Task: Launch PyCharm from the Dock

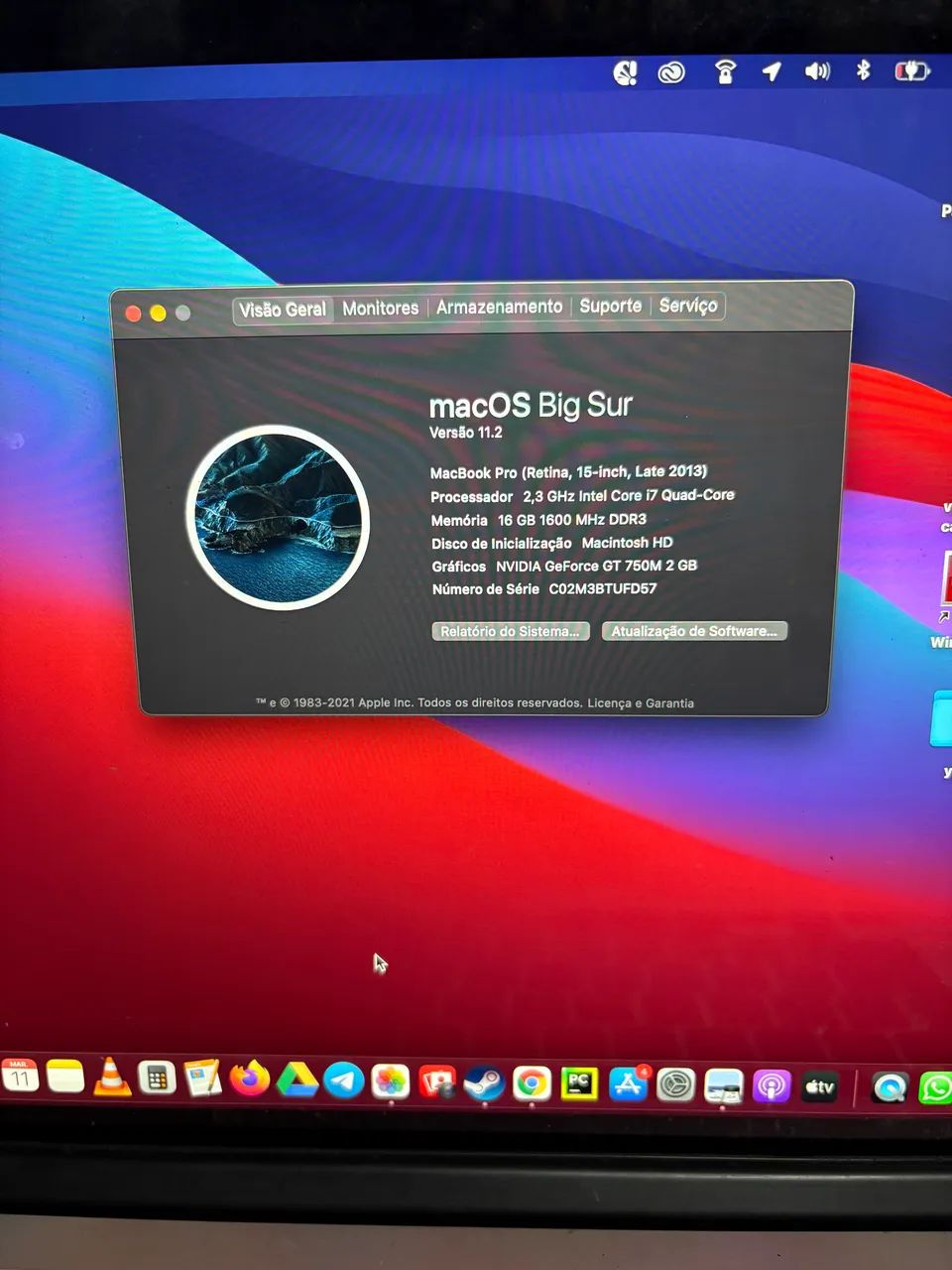Action: coord(579,1084)
